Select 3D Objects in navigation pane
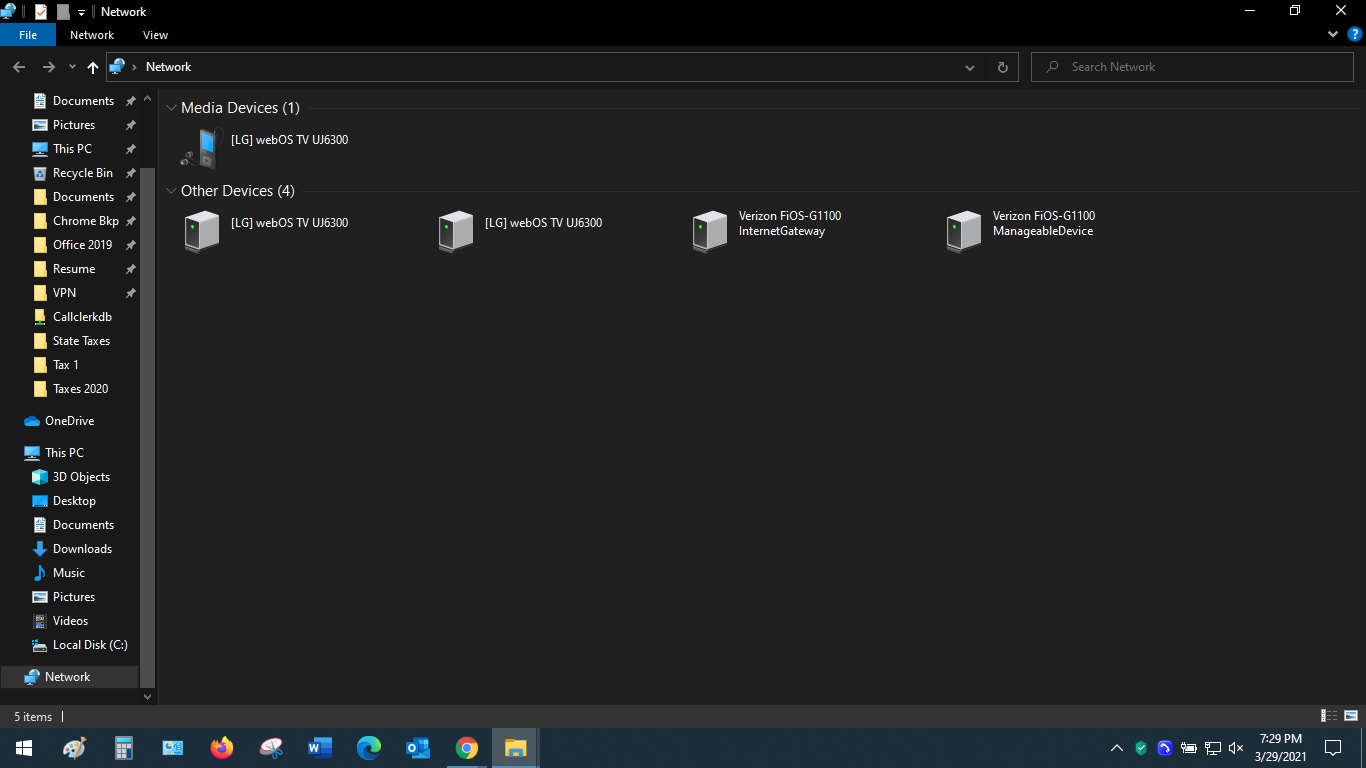The image size is (1366, 768). click(81, 477)
